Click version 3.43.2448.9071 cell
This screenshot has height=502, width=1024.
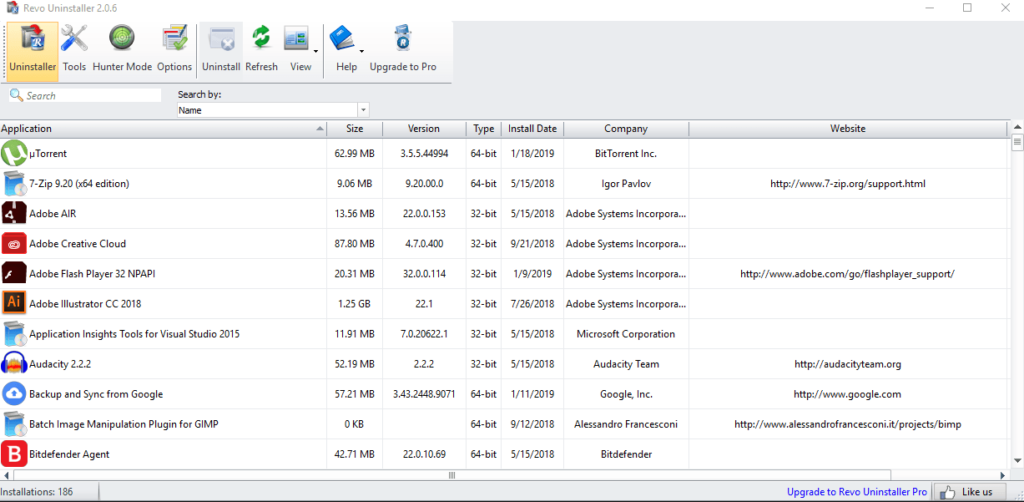click(424, 394)
